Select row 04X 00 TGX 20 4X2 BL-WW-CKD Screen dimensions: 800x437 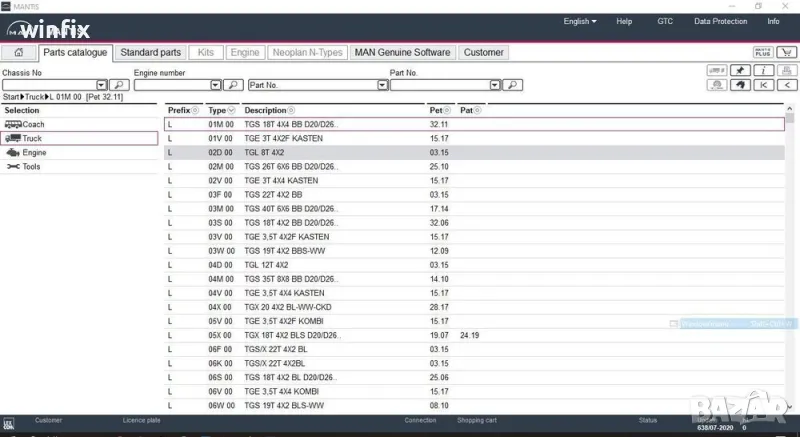[474, 307]
